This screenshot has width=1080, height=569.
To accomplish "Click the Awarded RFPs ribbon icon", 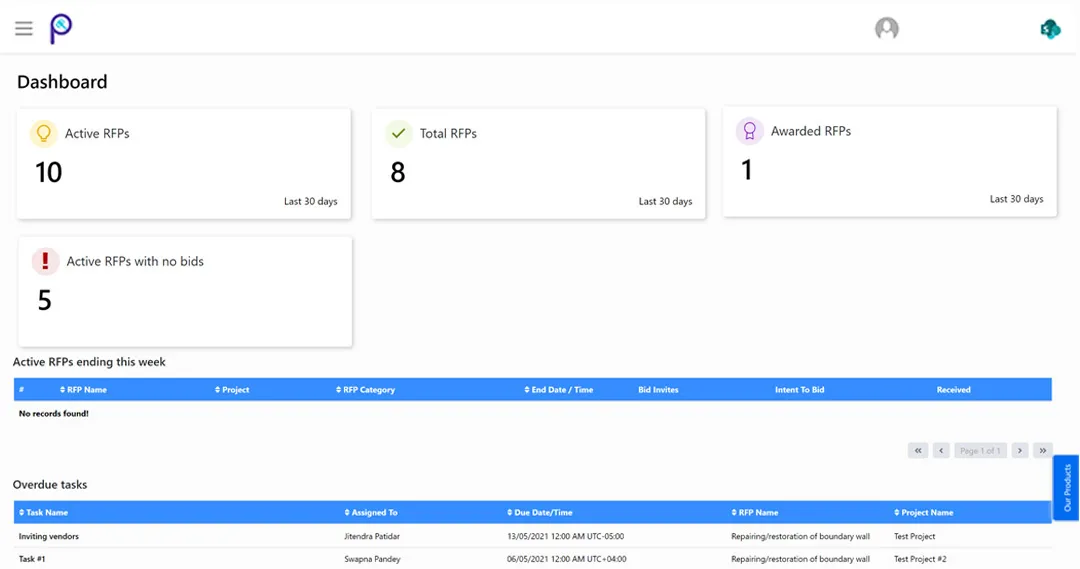I will tap(748, 131).
